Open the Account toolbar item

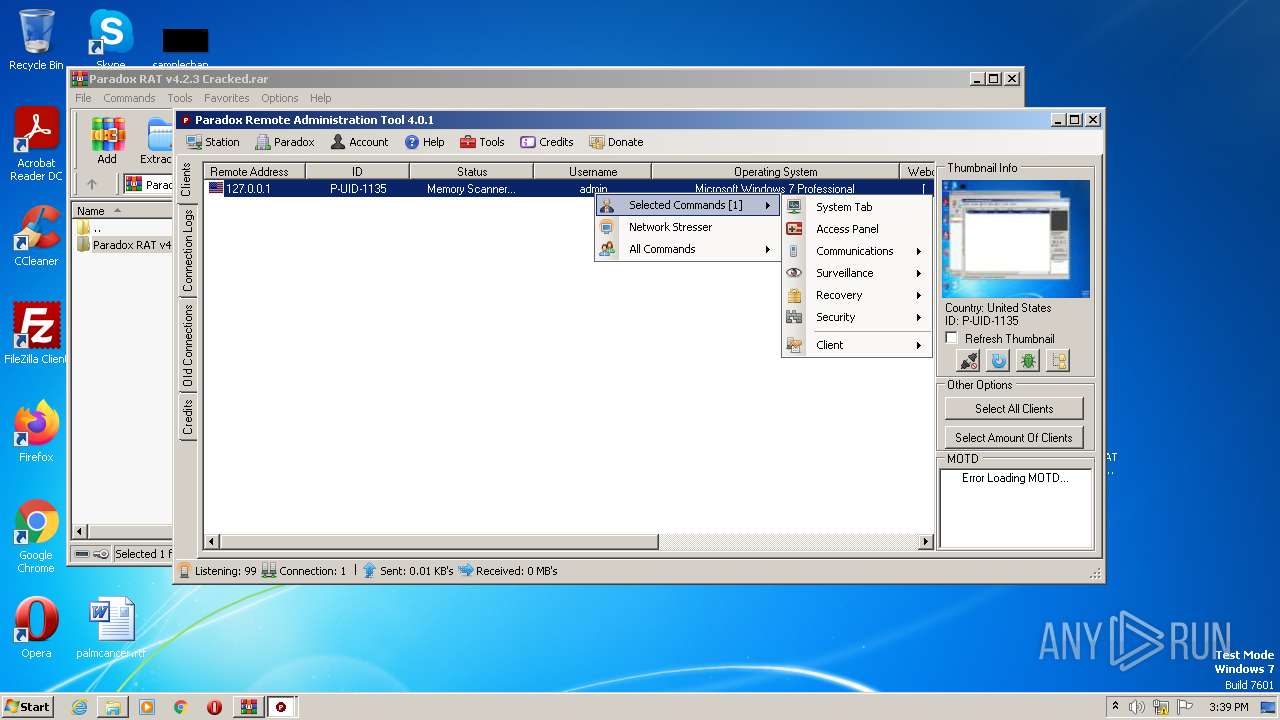(359, 142)
